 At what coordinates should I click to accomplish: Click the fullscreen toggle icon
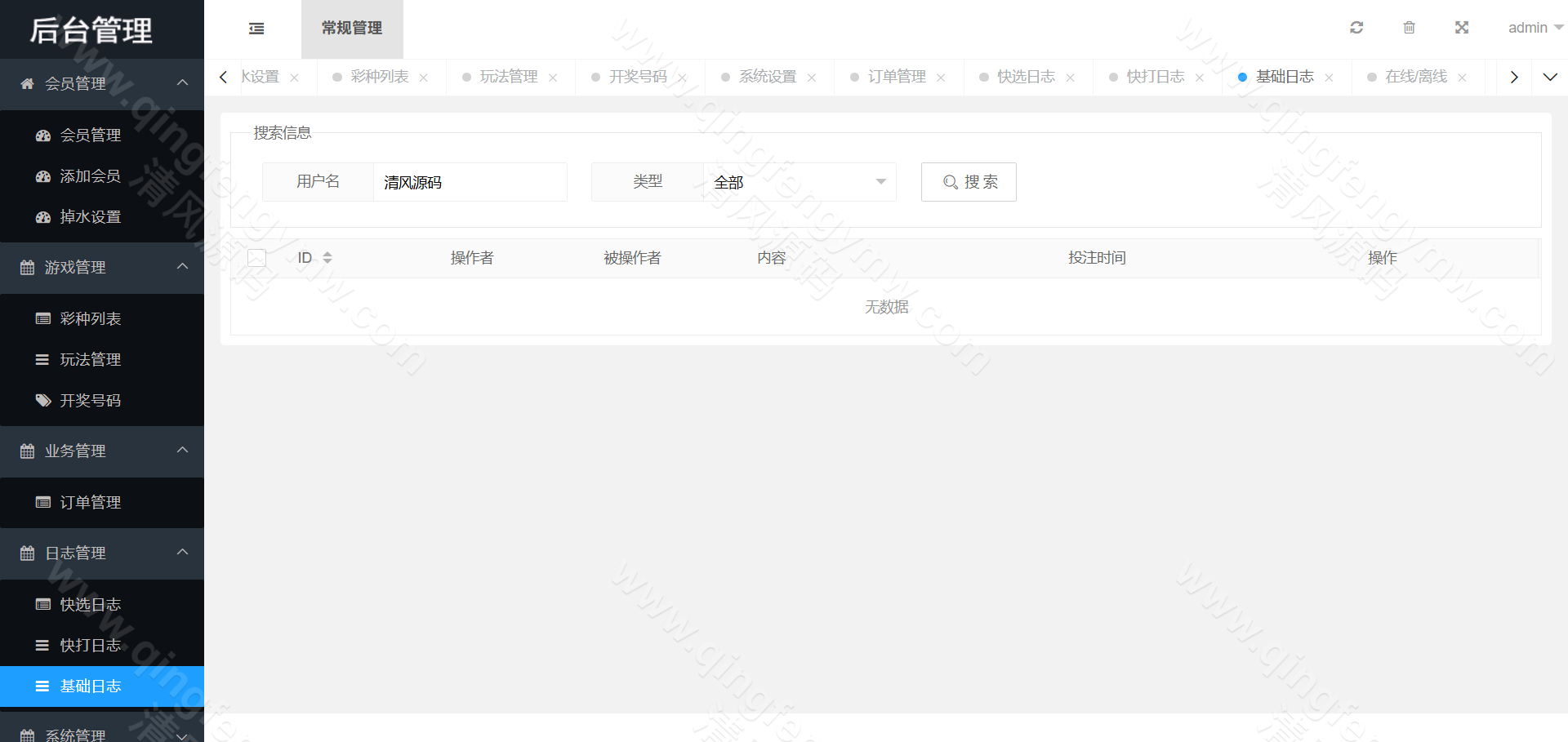[x=1462, y=27]
